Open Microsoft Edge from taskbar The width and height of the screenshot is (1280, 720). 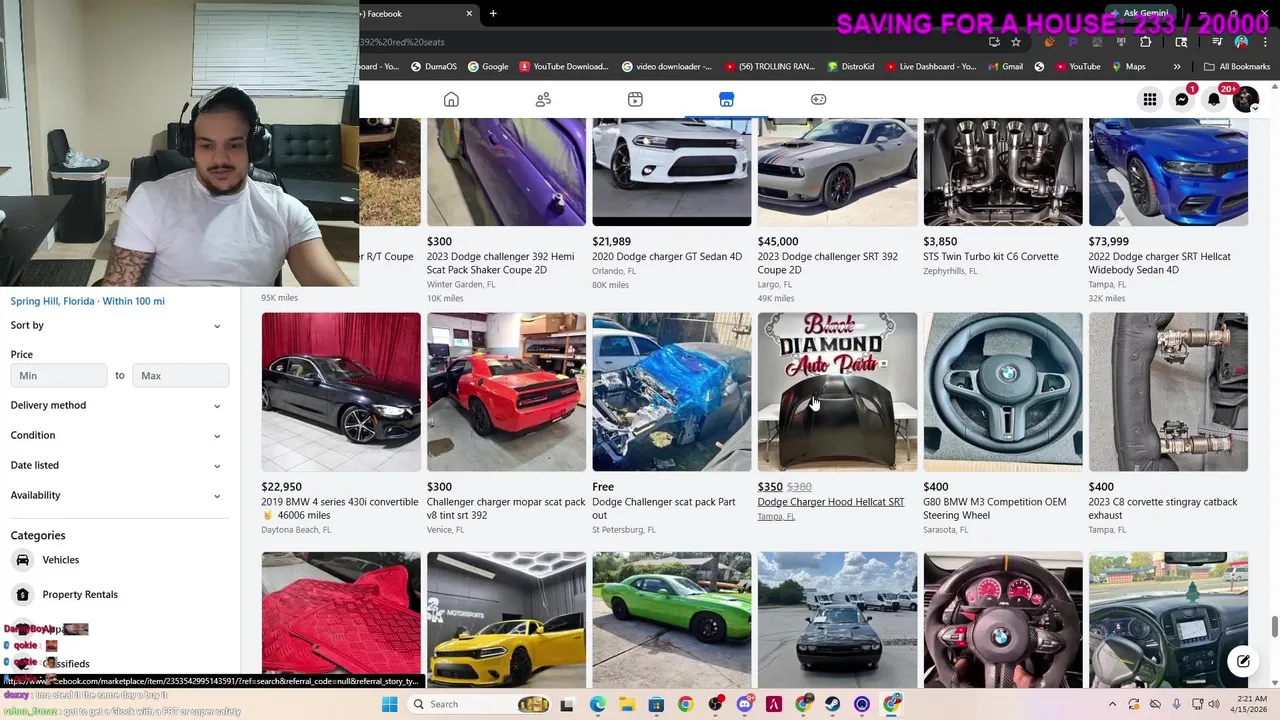click(597, 704)
